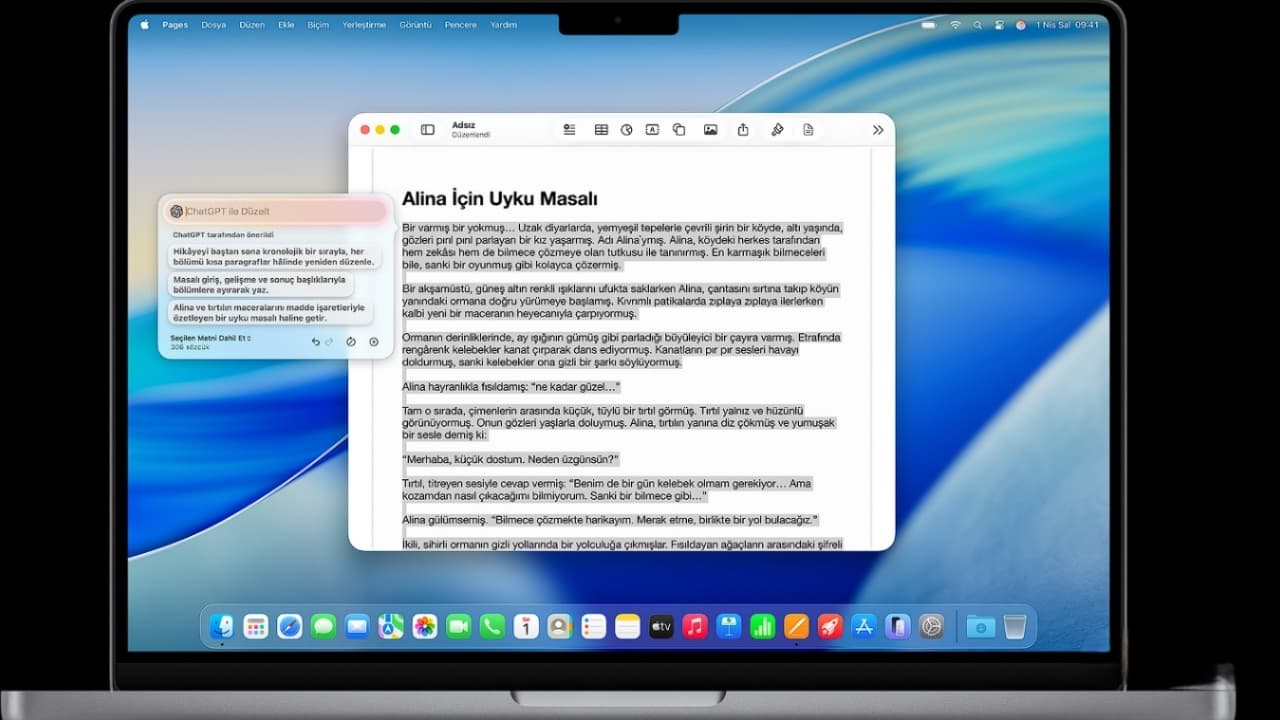Click the Pages icon in the Dock
The image size is (1280, 720).
[x=797, y=626]
